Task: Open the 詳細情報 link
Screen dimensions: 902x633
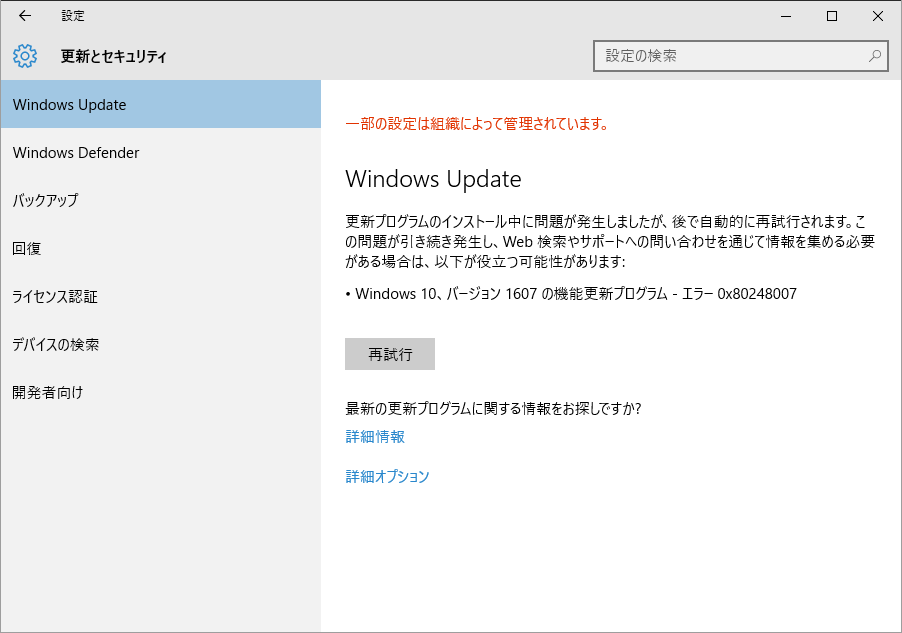Action: click(375, 437)
